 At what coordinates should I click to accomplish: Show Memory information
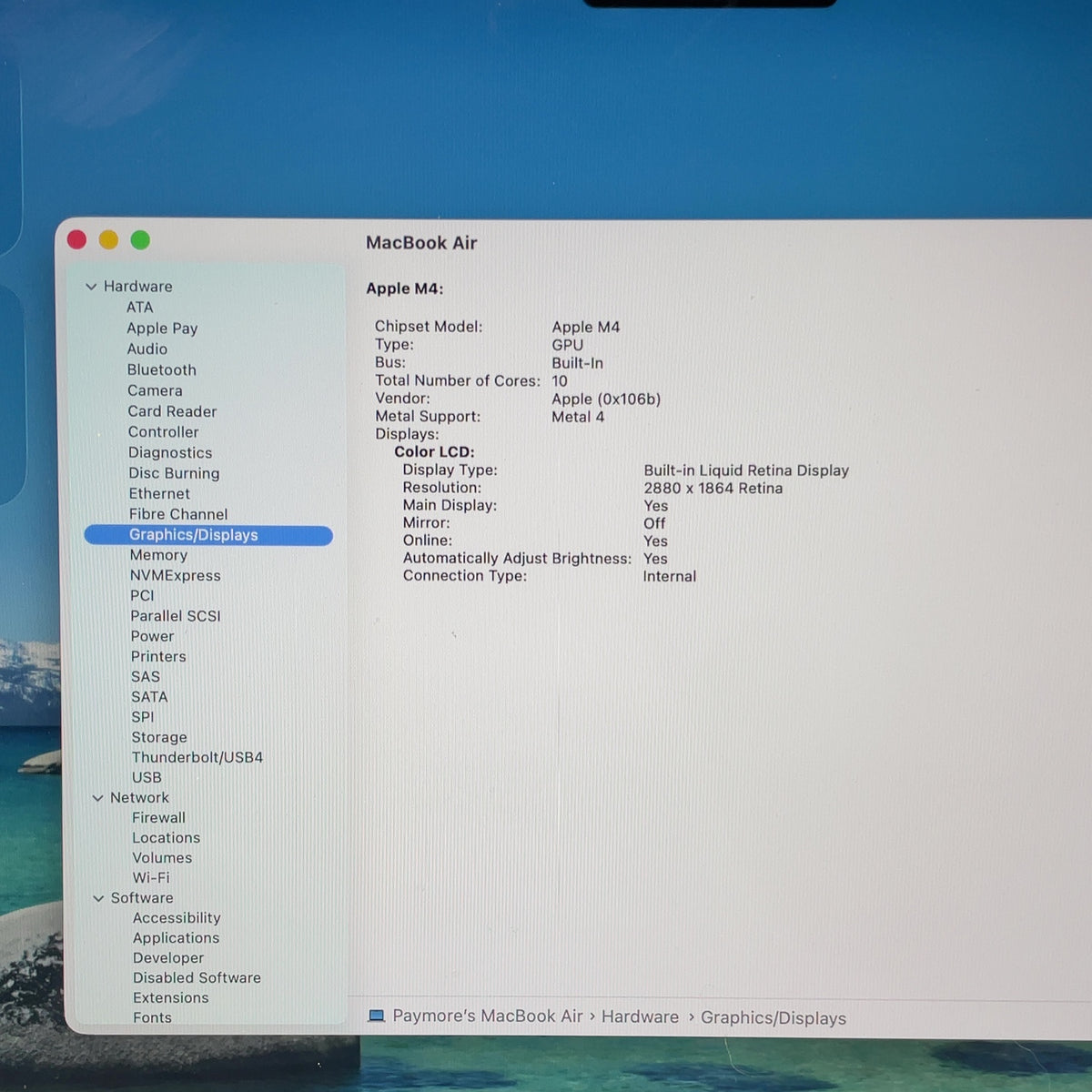point(158,555)
